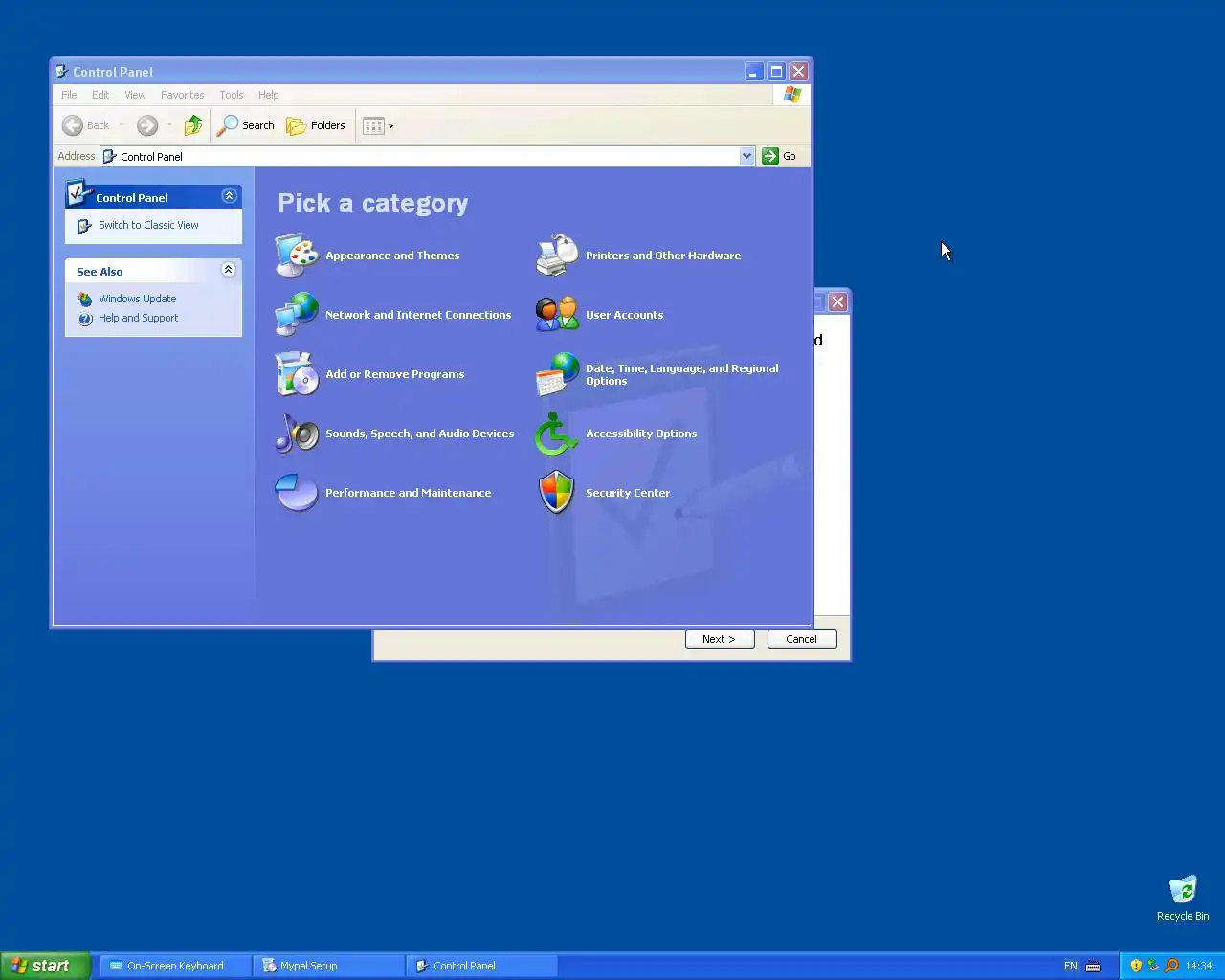Click the Security Center link text
This screenshot has height=980, width=1225.
click(628, 493)
